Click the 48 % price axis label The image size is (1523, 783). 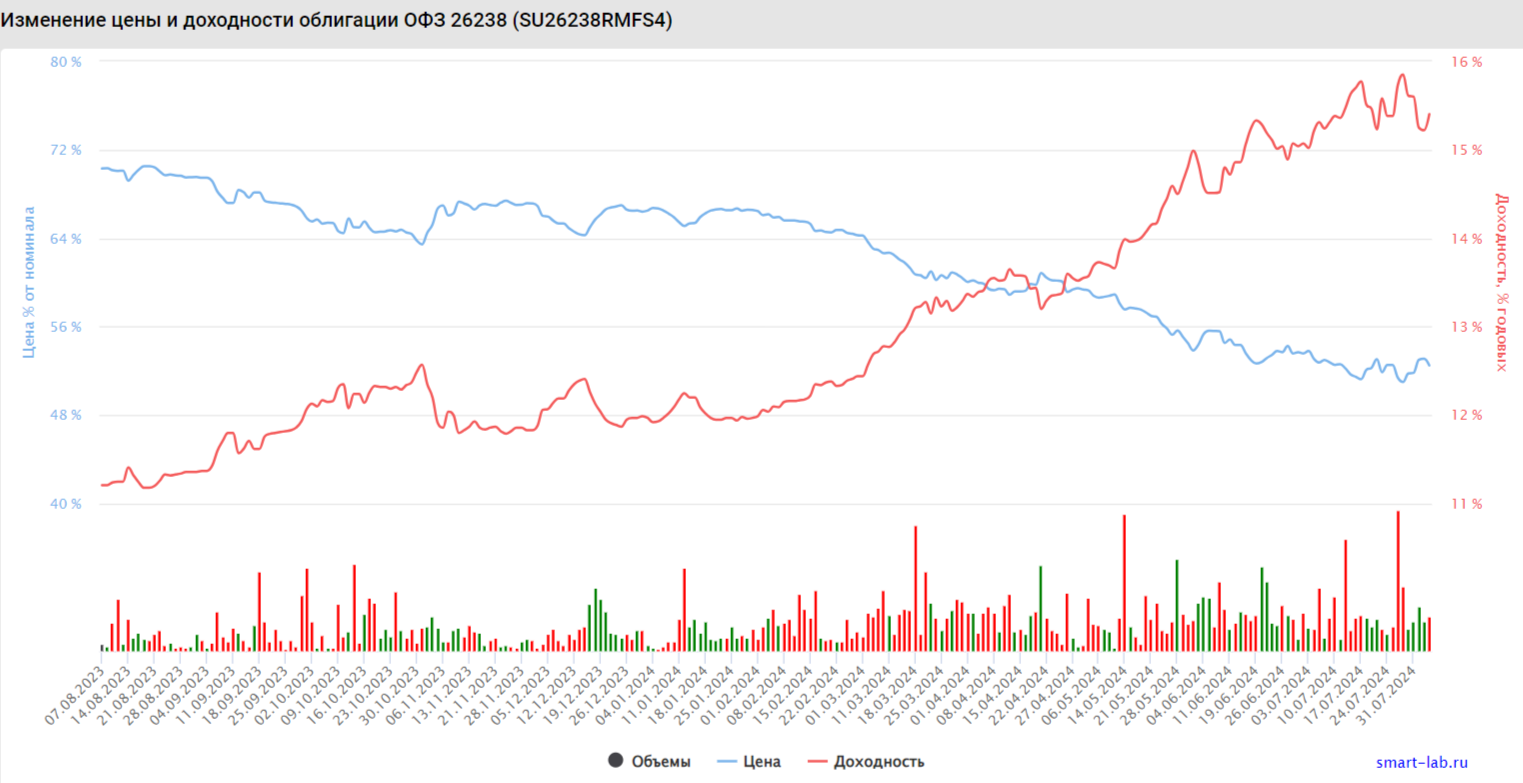66,415
